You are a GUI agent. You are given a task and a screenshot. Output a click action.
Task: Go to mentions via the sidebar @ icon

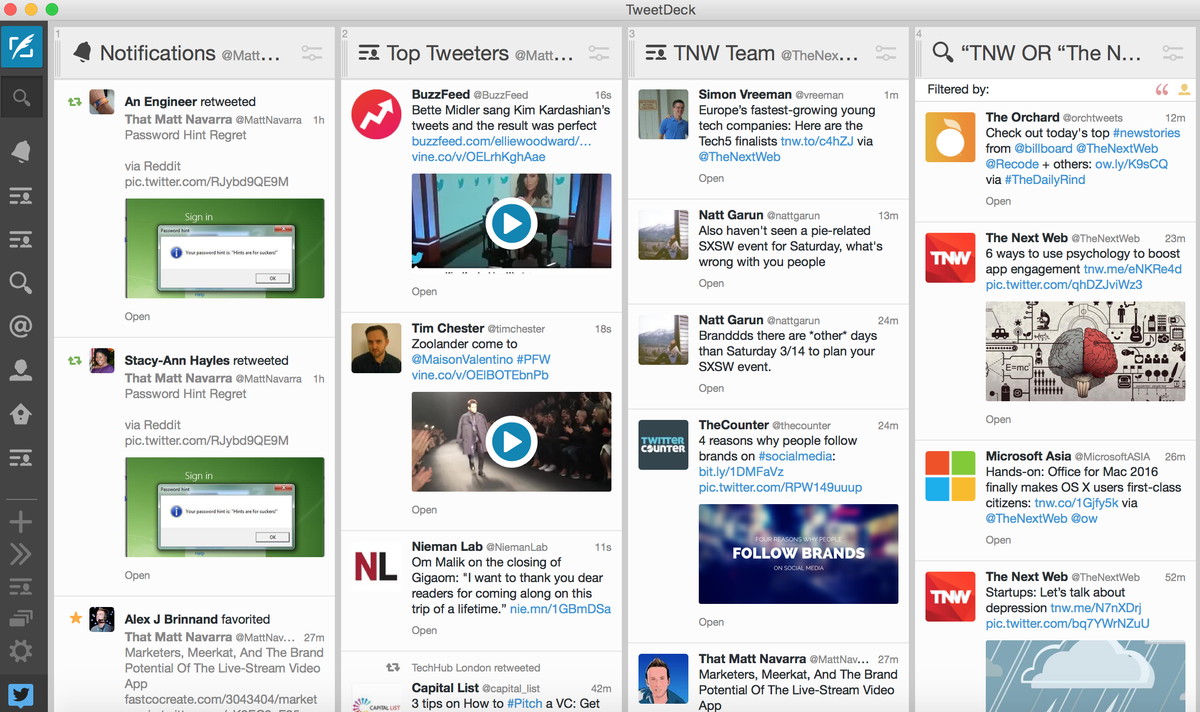(21, 326)
